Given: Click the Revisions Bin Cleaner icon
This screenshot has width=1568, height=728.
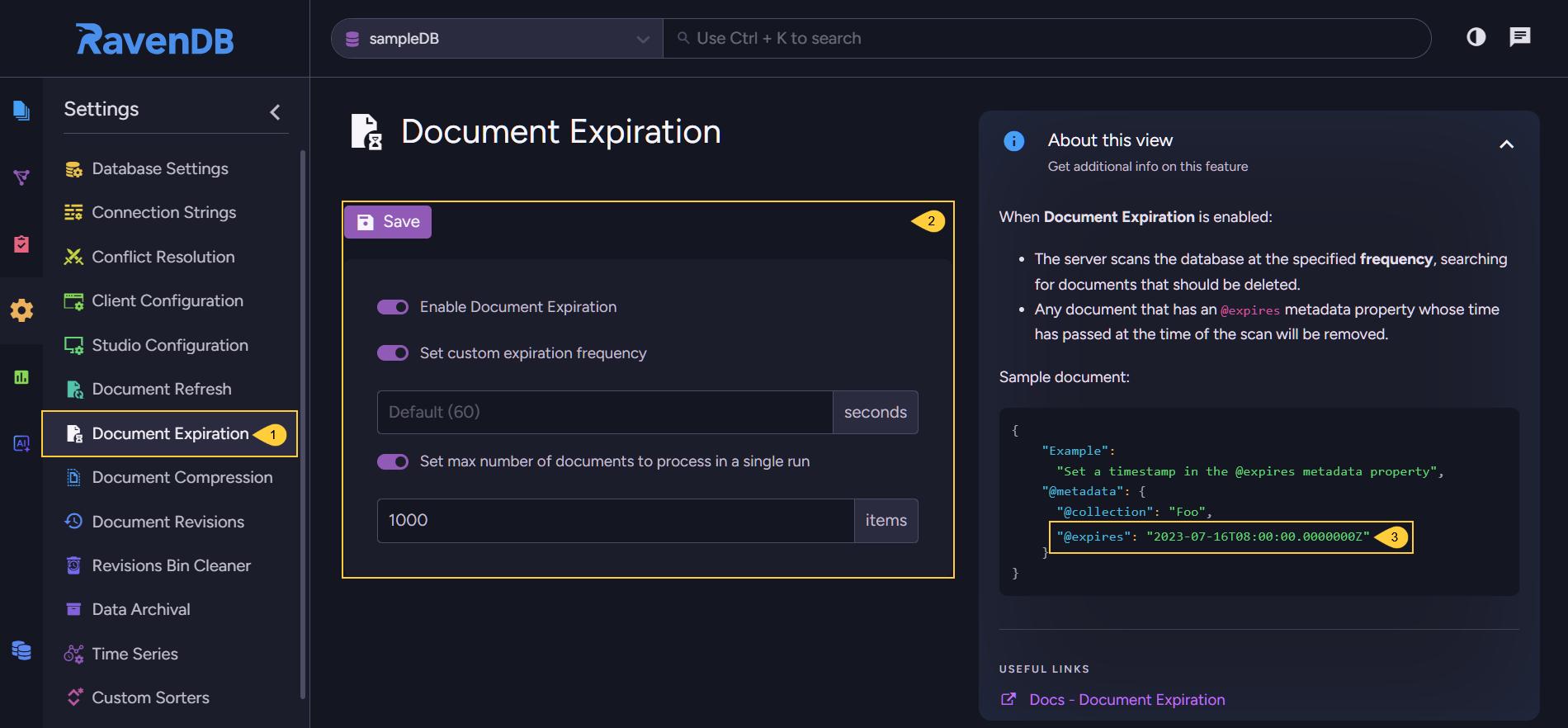Looking at the screenshot, I should pos(73,566).
